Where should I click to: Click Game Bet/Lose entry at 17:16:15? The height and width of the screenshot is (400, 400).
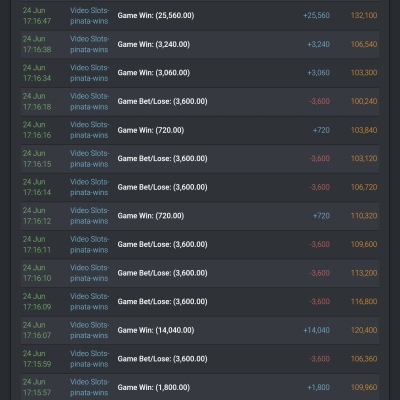[162, 159]
